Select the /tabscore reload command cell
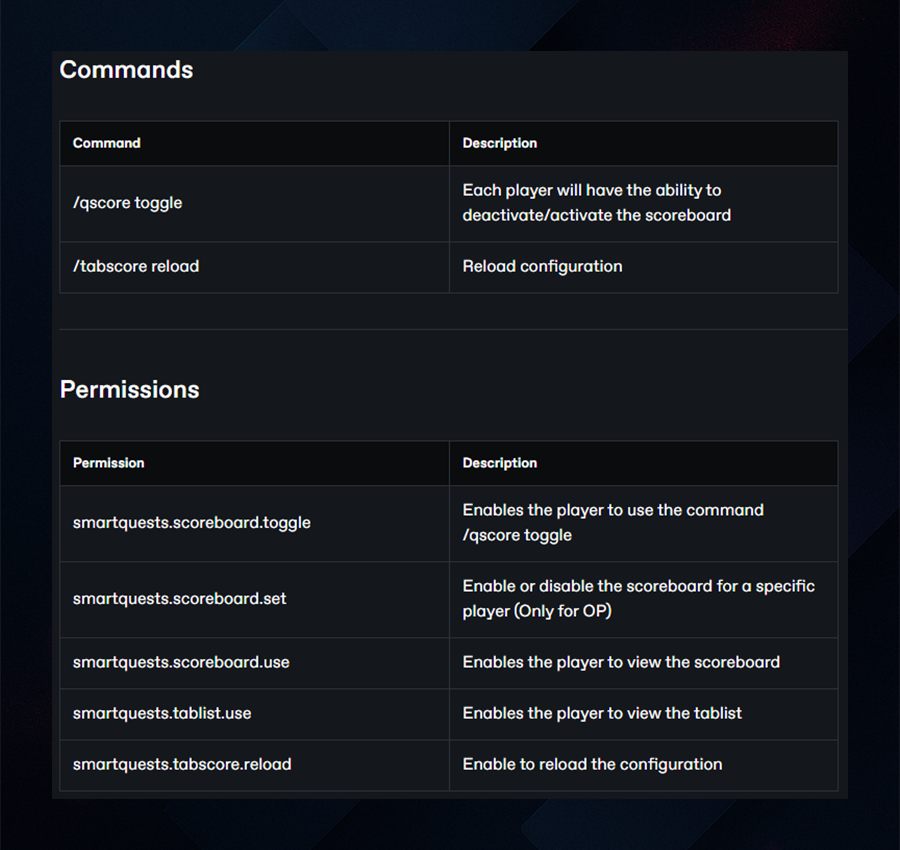 [x=254, y=267]
